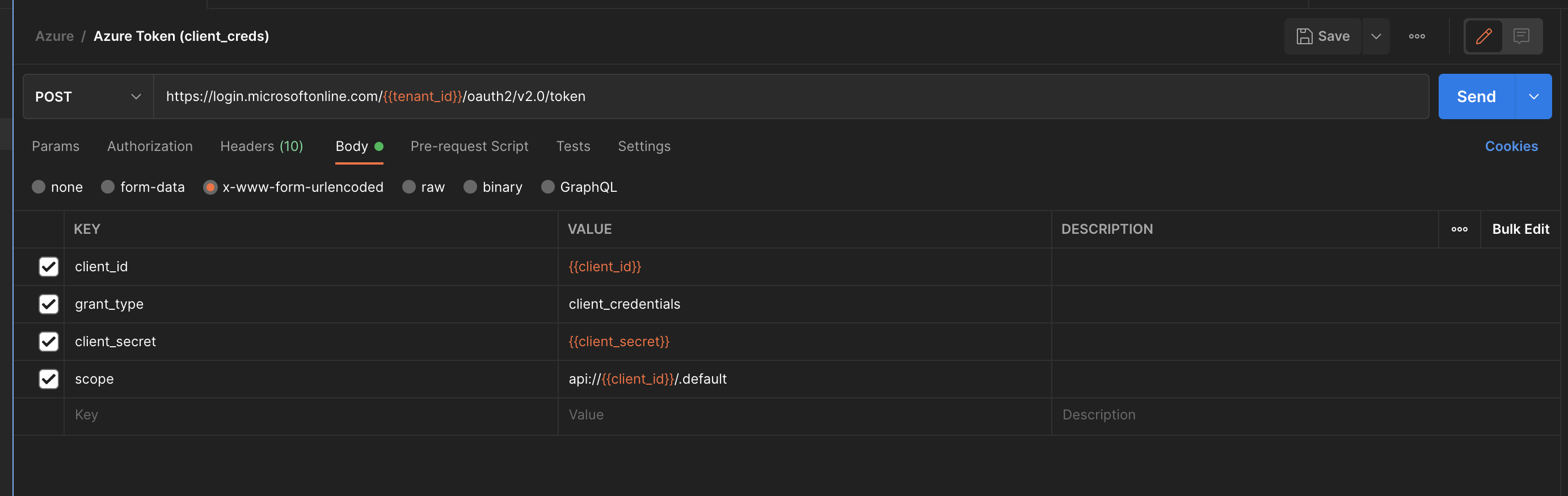Uncheck the scope row checkbox
Viewport: 1568px width, 496px height.
tap(49, 379)
